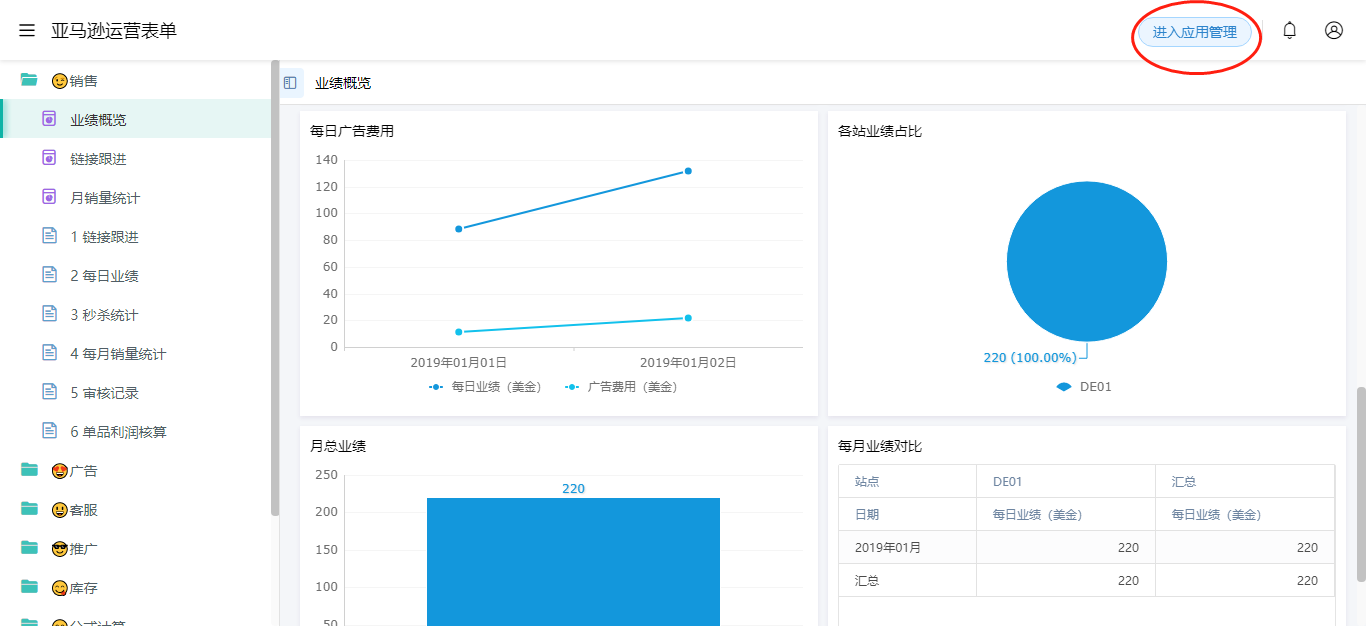
Task: Click the 每月业绩对比 table title
Action: pos(880,446)
